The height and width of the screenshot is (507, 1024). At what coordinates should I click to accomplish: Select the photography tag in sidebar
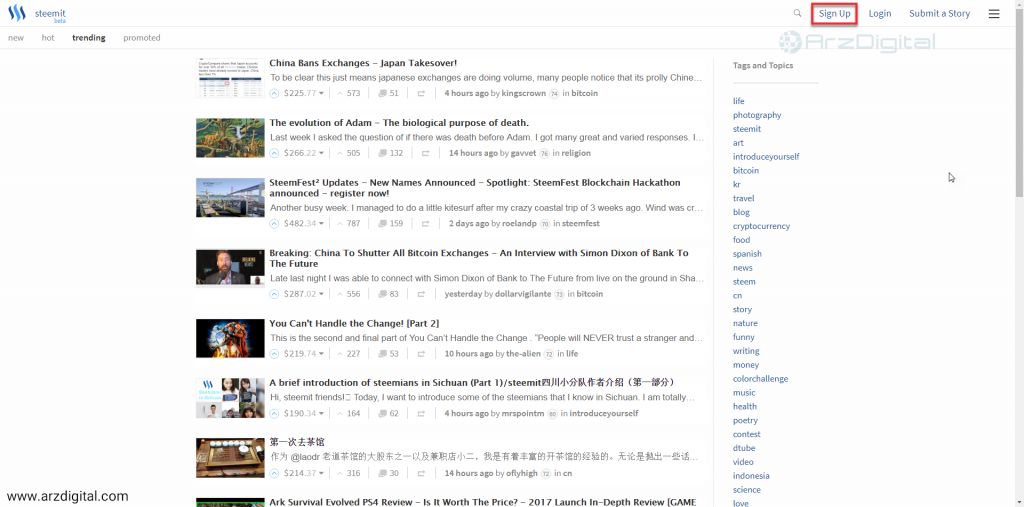pos(756,115)
